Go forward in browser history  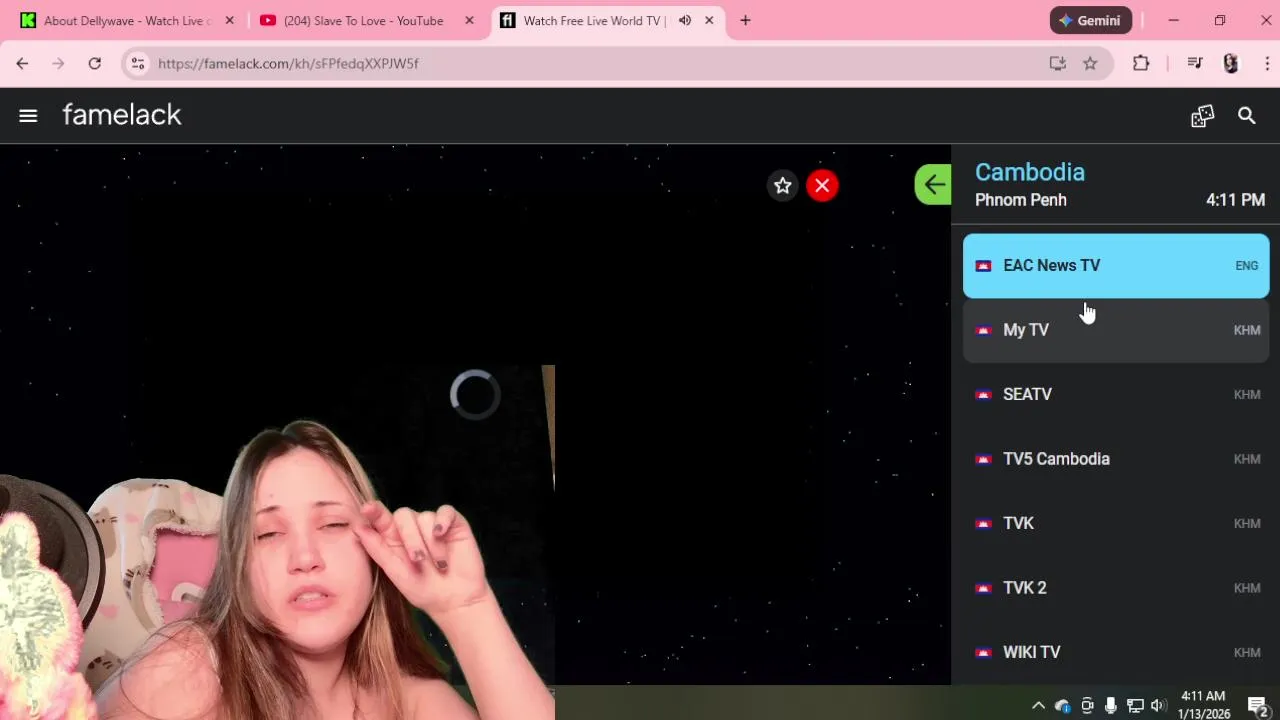[58, 63]
